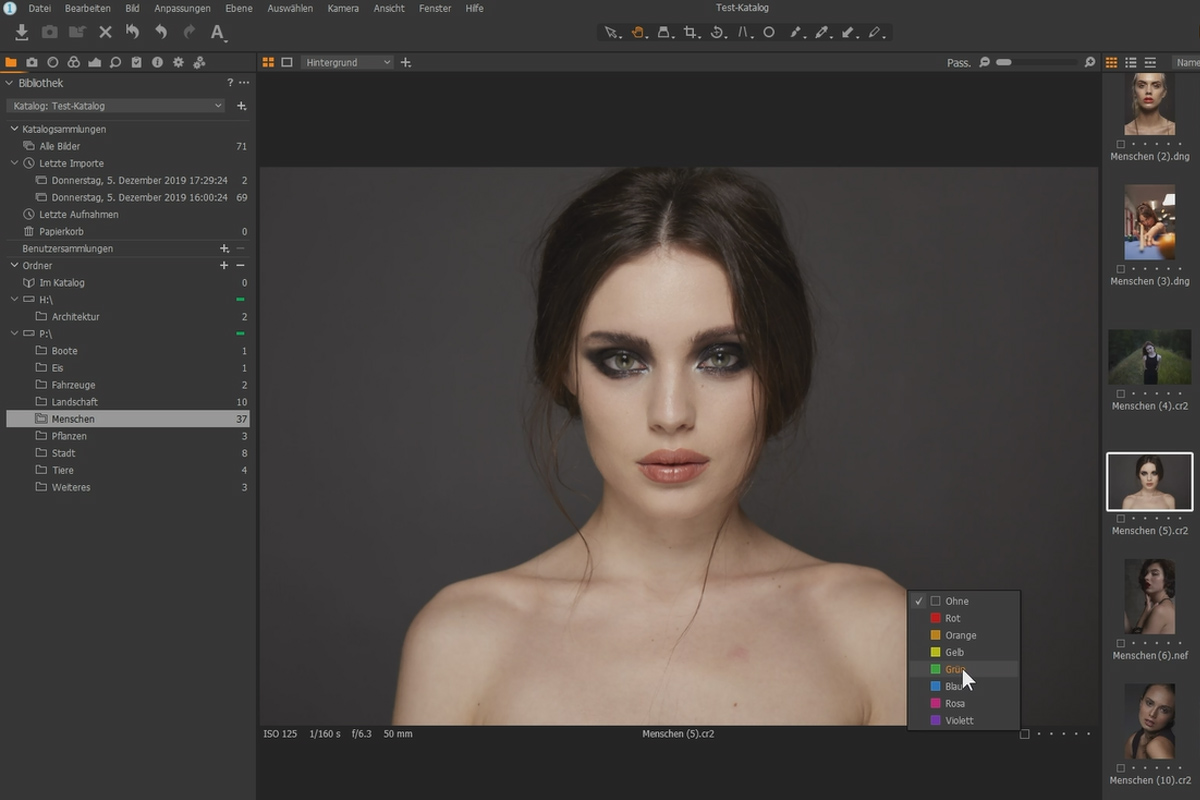Click the Import images toolbar icon
The width and height of the screenshot is (1200, 800).
click(22, 32)
